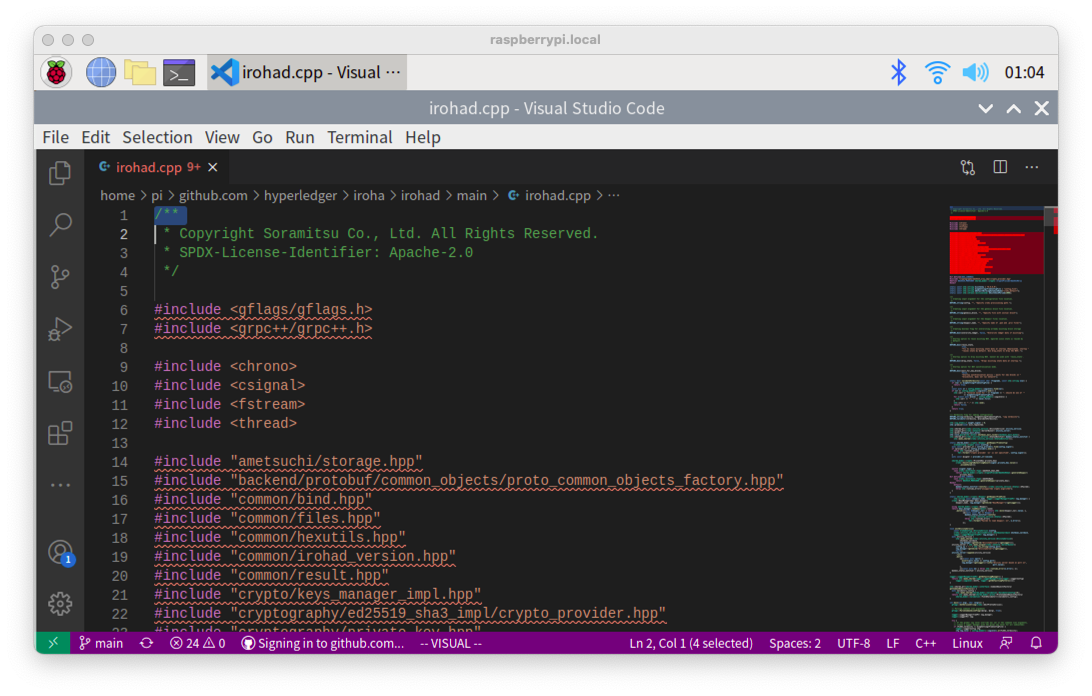Open the Run and Debug panel
The image size is (1092, 696).
click(x=60, y=329)
